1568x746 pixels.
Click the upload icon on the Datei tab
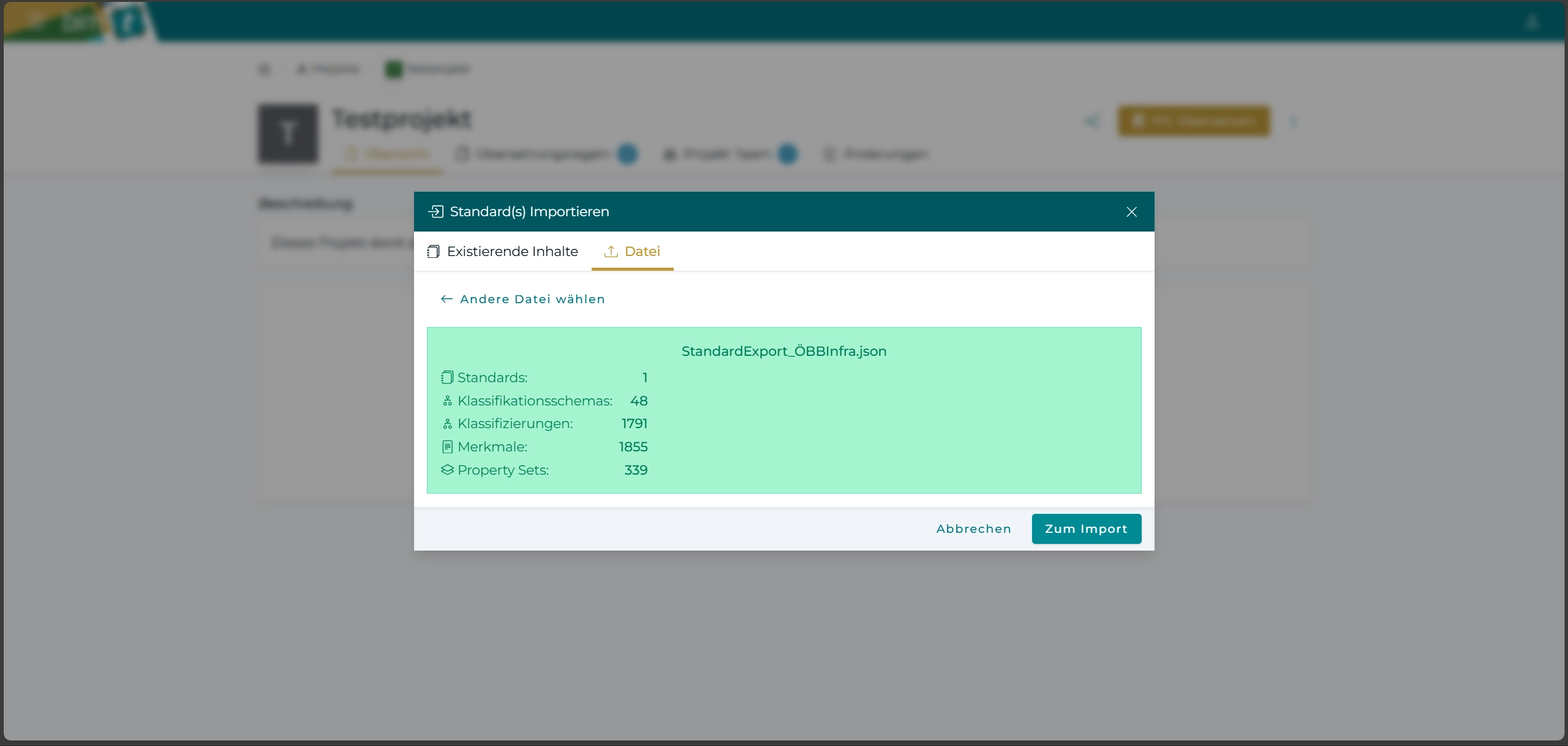[611, 251]
